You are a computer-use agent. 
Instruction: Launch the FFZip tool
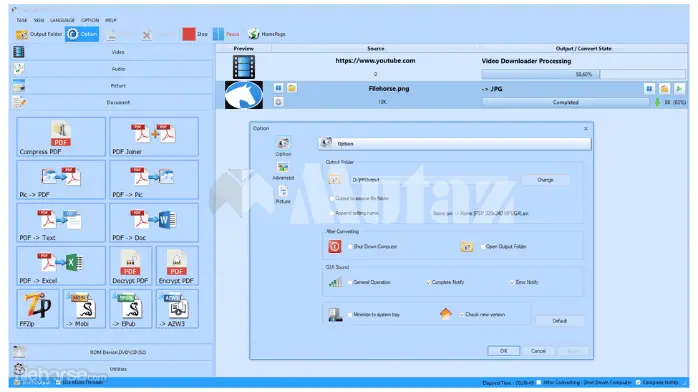(x=38, y=309)
